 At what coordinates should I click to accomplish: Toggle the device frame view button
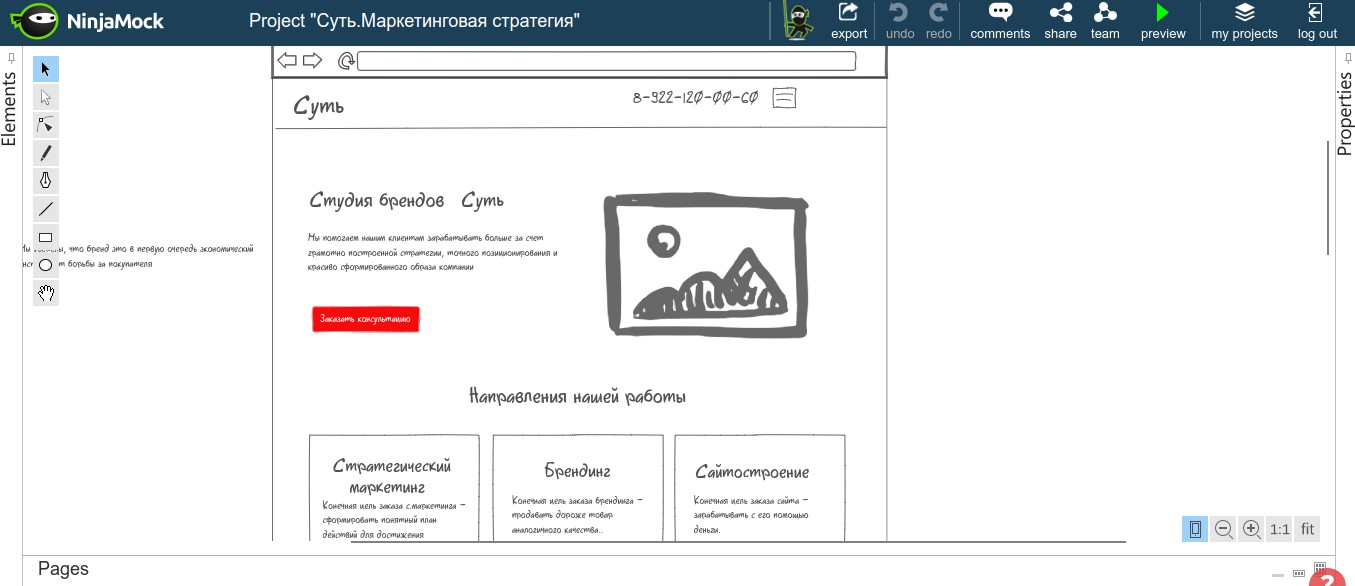pos(1195,529)
